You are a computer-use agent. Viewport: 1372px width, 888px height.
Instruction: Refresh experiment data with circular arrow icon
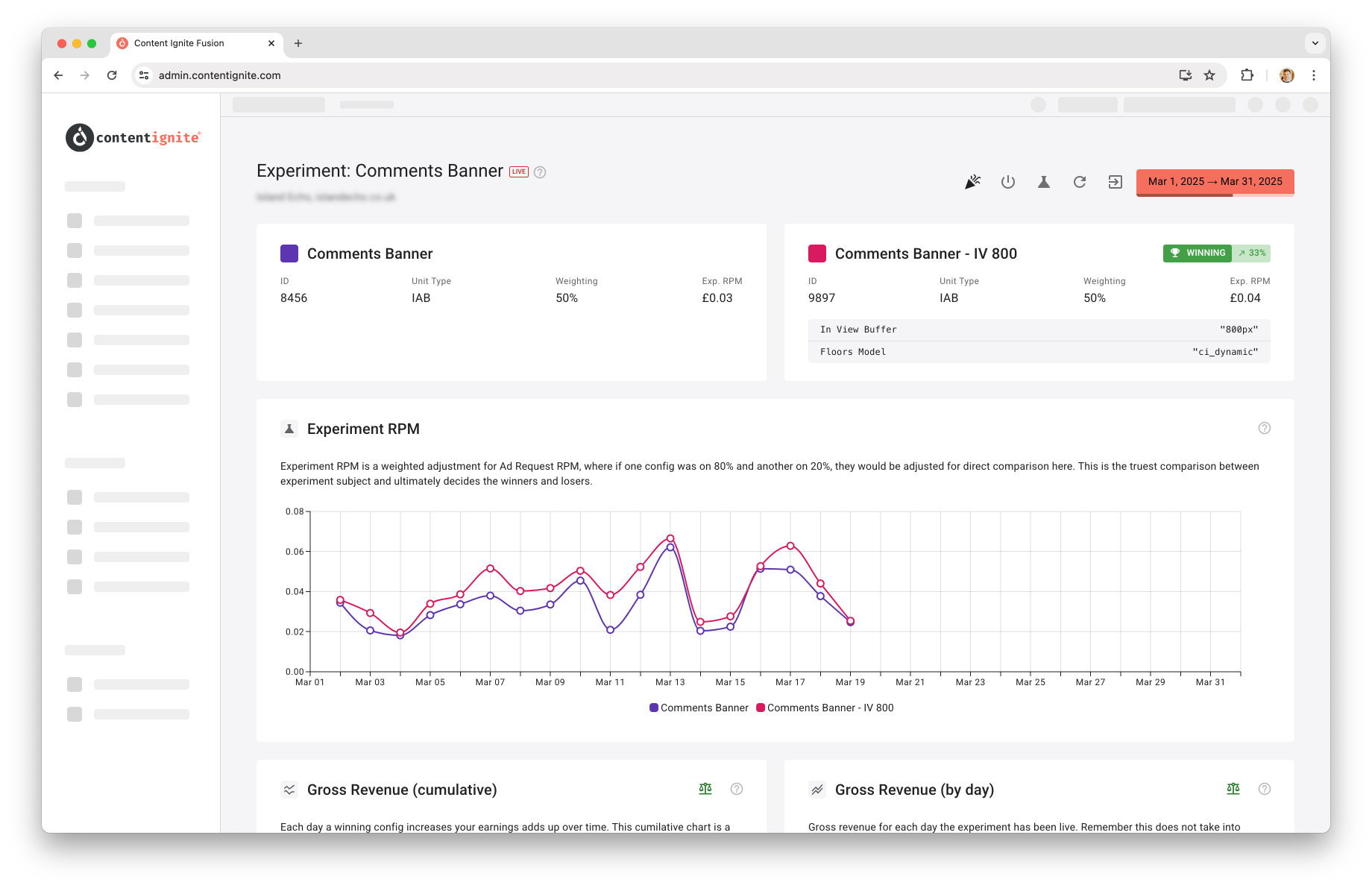(x=1080, y=182)
